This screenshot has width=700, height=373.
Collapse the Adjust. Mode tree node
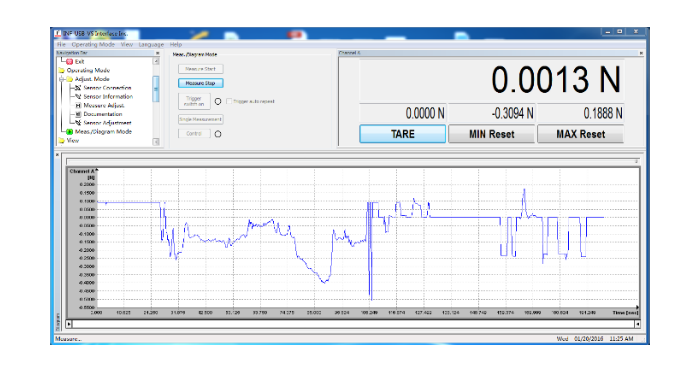click(62, 79)
